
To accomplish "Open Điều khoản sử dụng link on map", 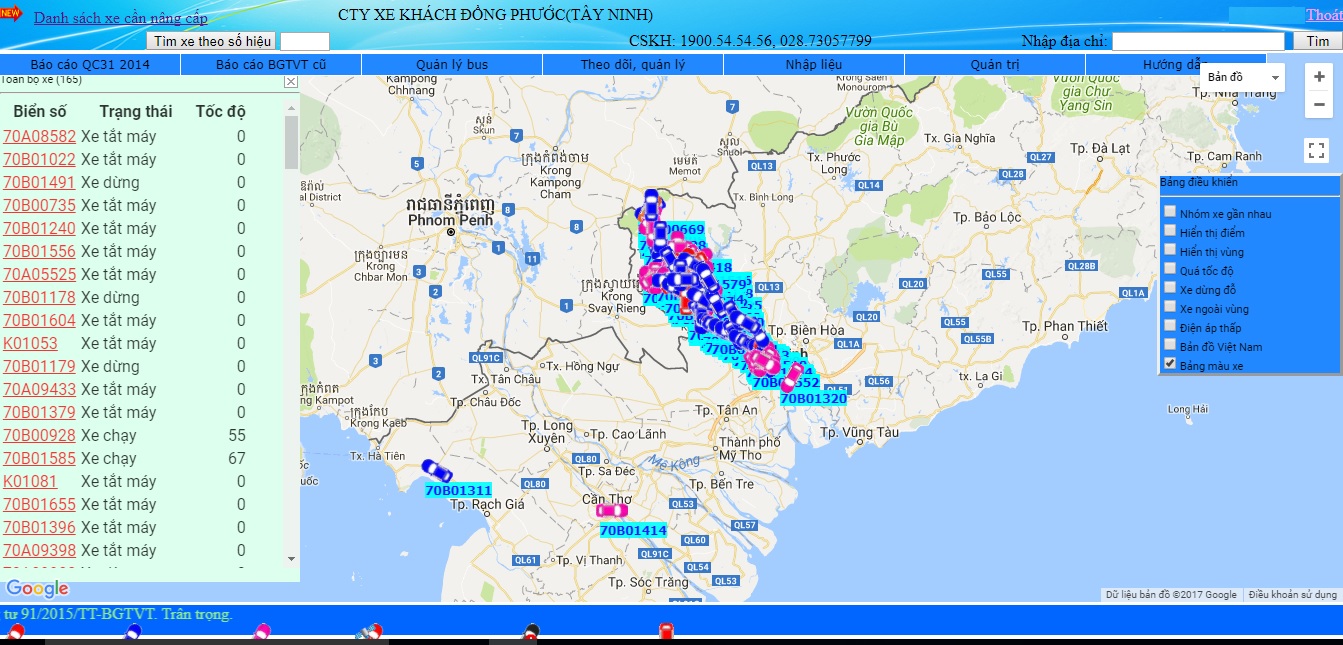I will coord(1293,595).
